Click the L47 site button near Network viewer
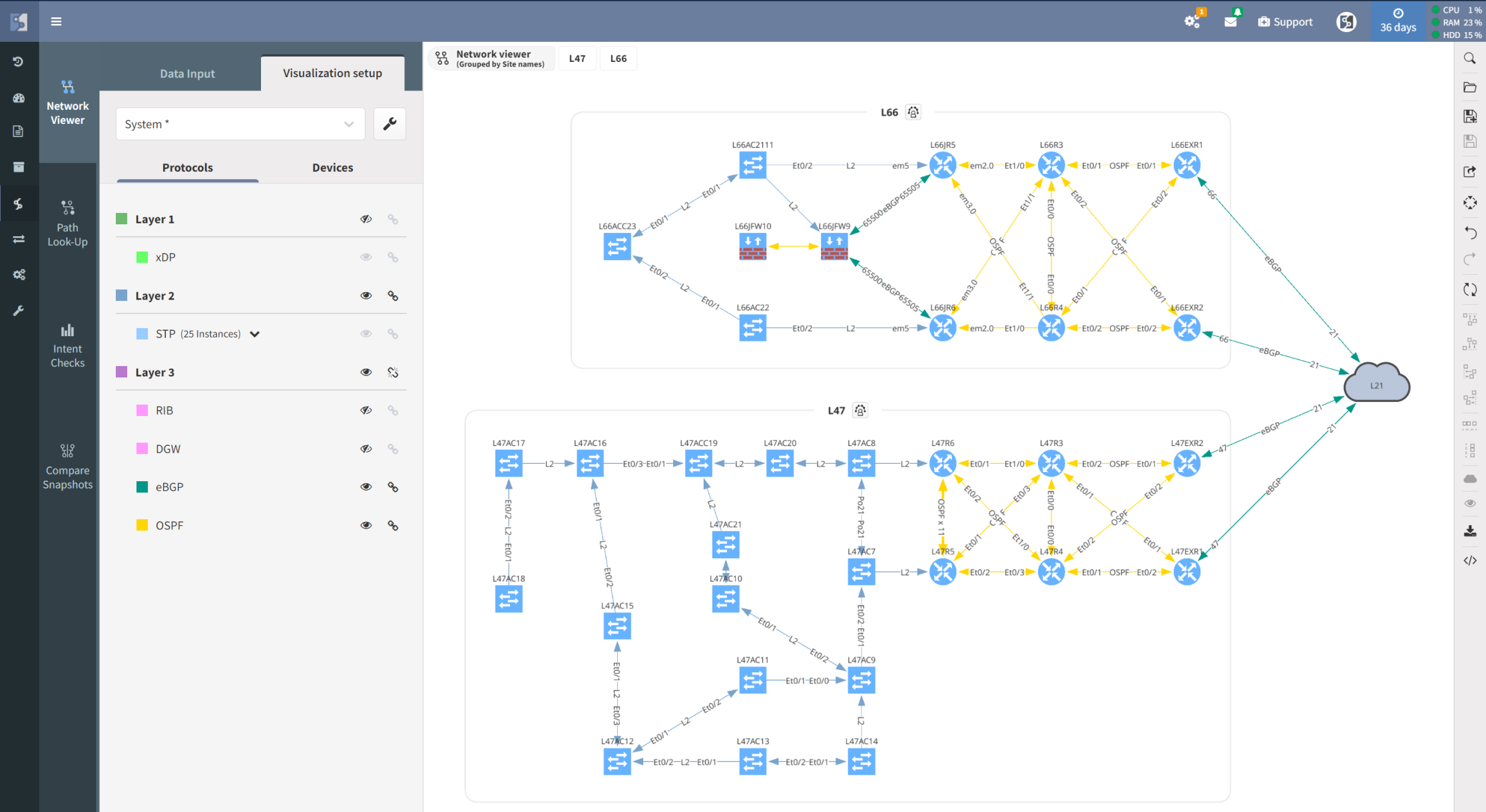 click(577, 58)
